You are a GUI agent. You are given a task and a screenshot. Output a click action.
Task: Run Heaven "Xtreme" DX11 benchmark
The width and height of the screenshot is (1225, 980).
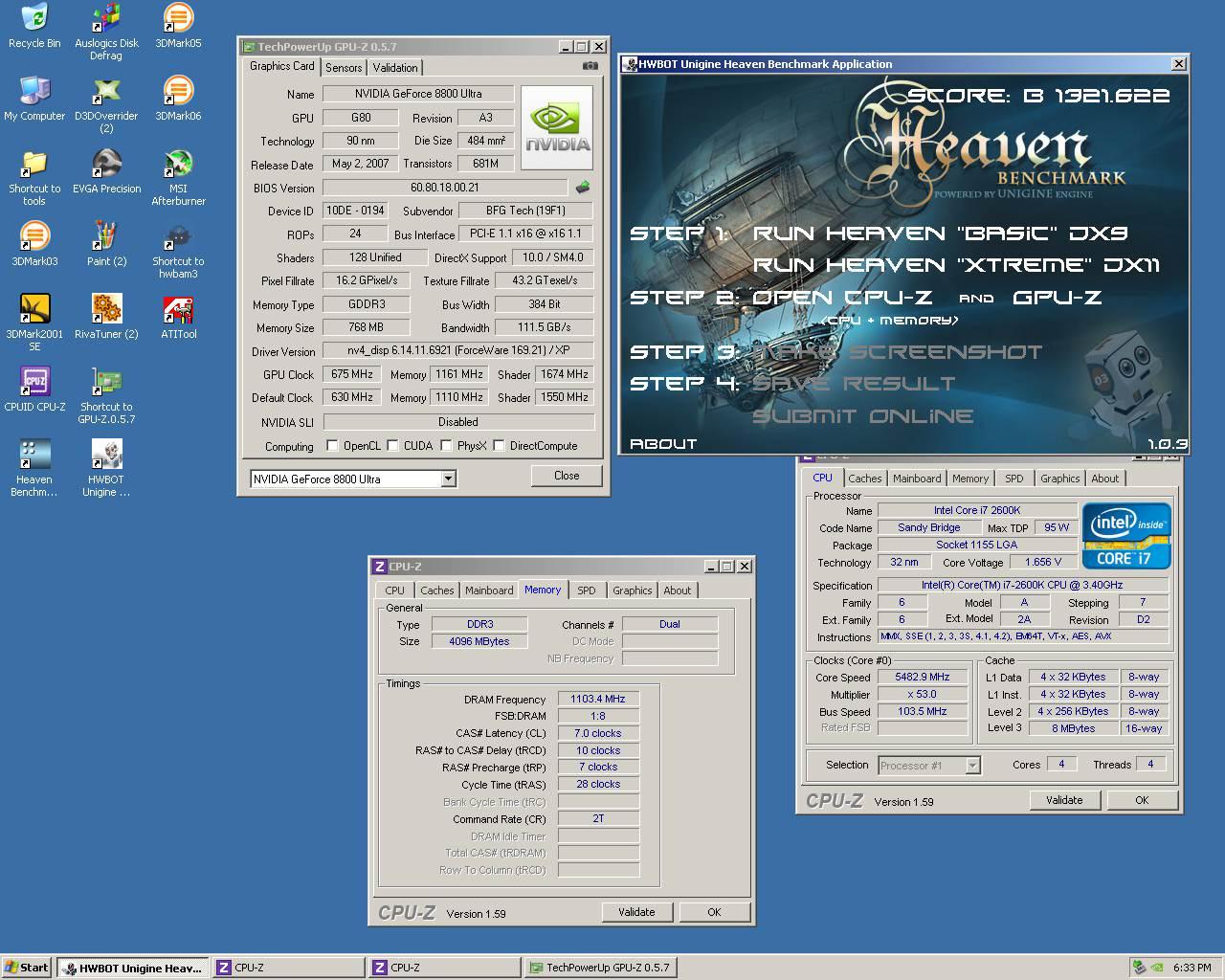(956, 265)
